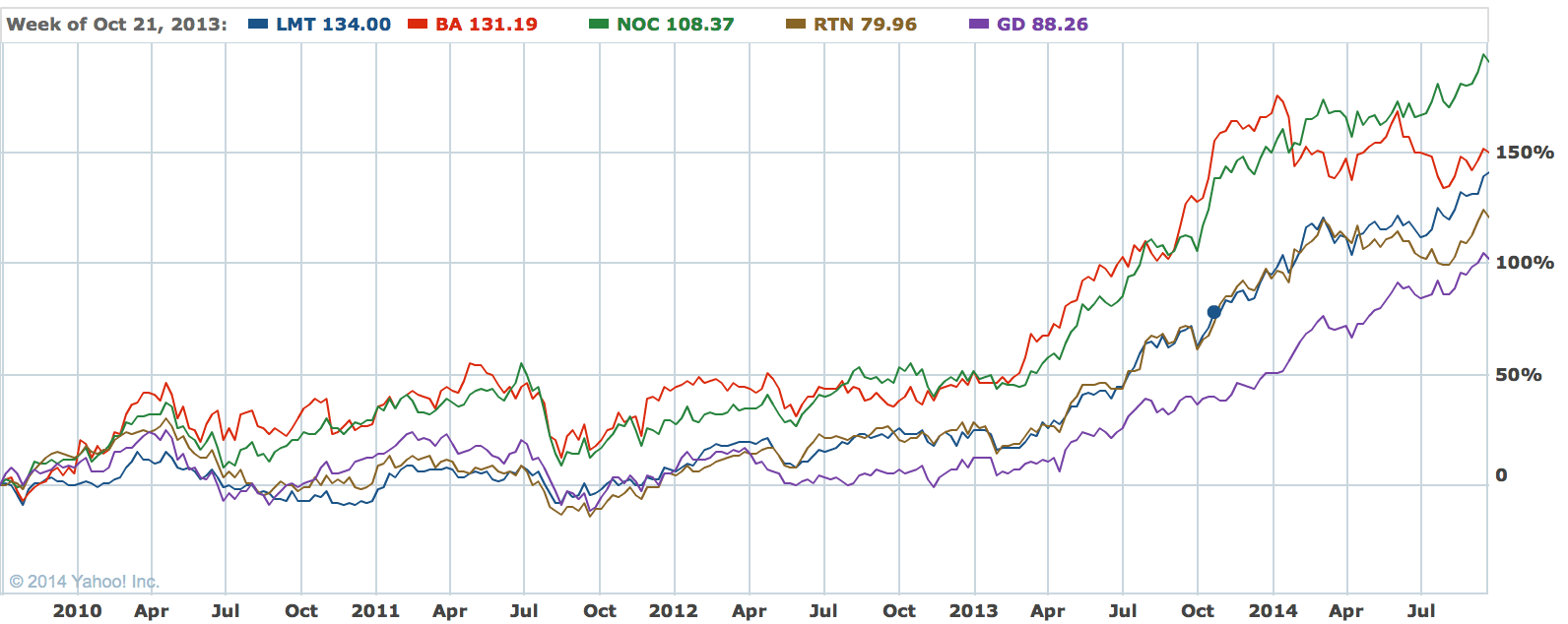This screenshot has height=624, width=1568.
Task: Click the green NOC legend color swatch
Action: [x=599, y=25]
